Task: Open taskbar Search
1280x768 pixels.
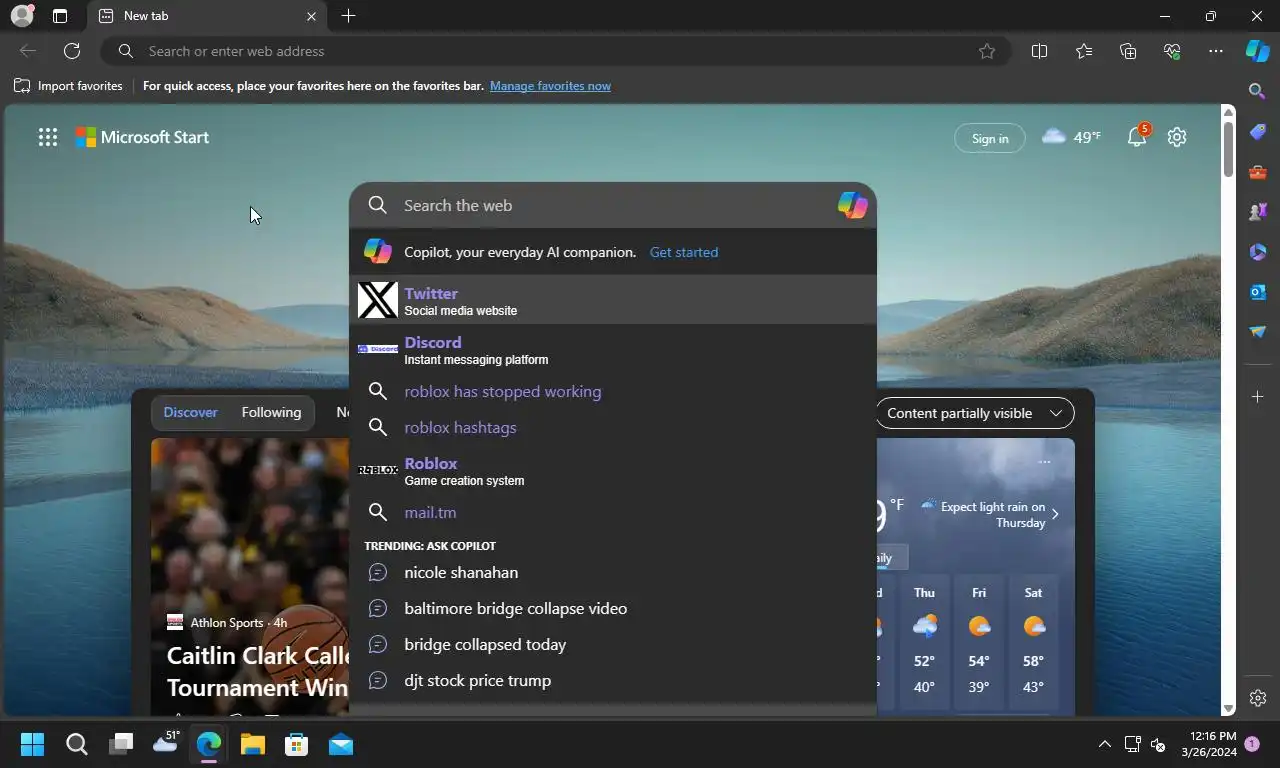Action: click(77, 744)
